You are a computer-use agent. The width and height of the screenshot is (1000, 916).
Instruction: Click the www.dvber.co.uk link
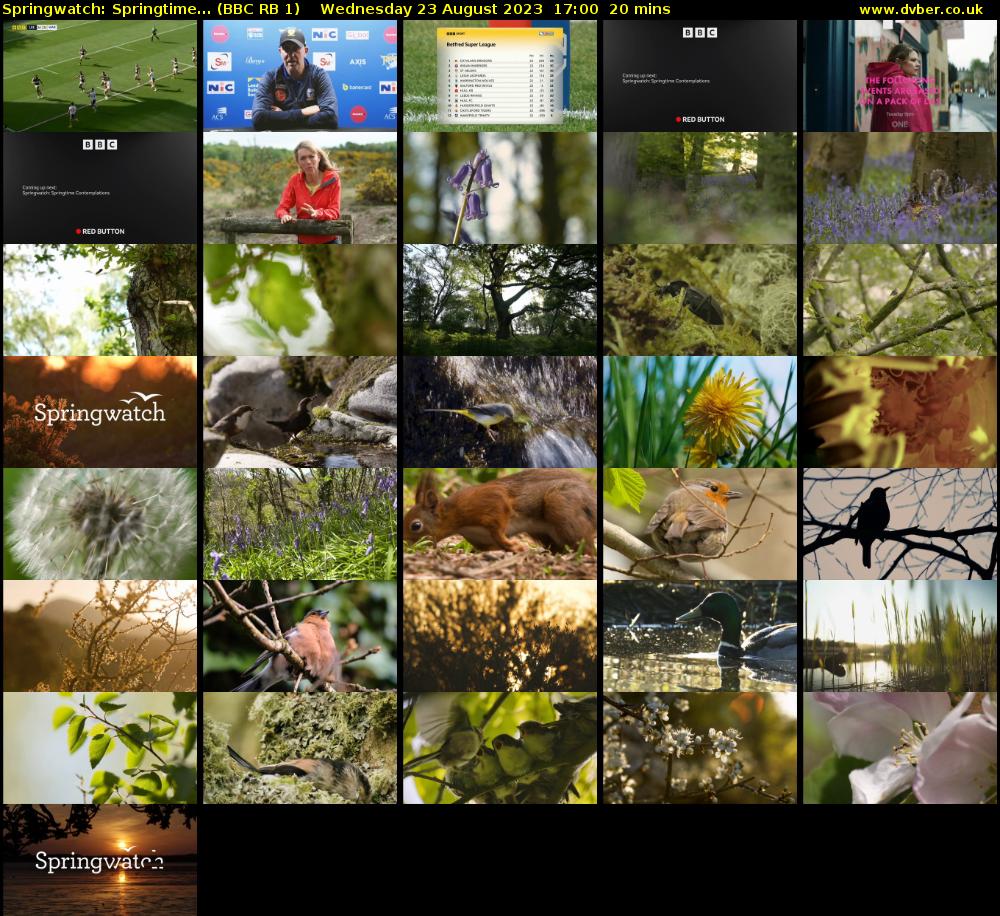(920, 9)
